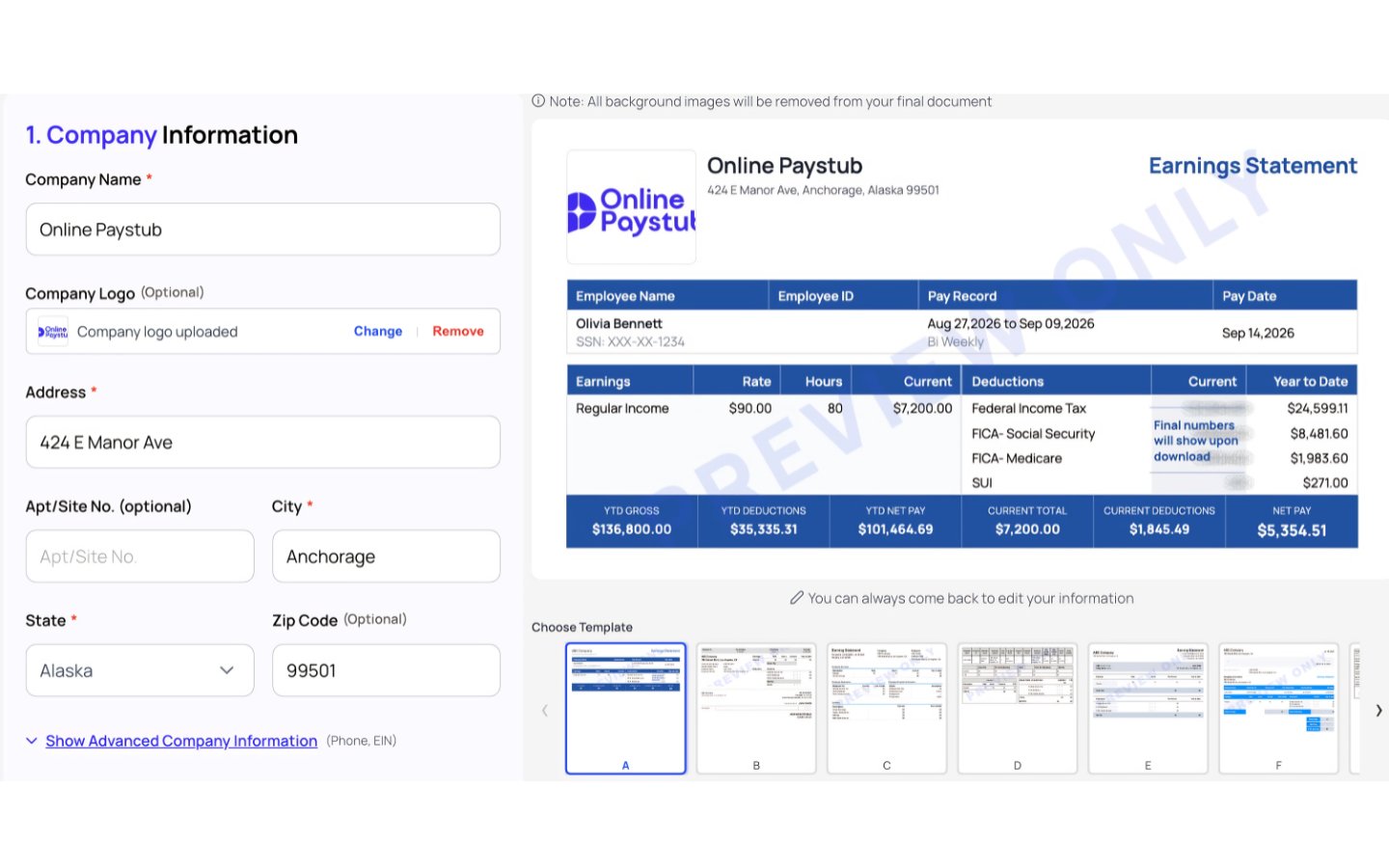
Task: Select template B thumbnail
Action: point(756,708)
